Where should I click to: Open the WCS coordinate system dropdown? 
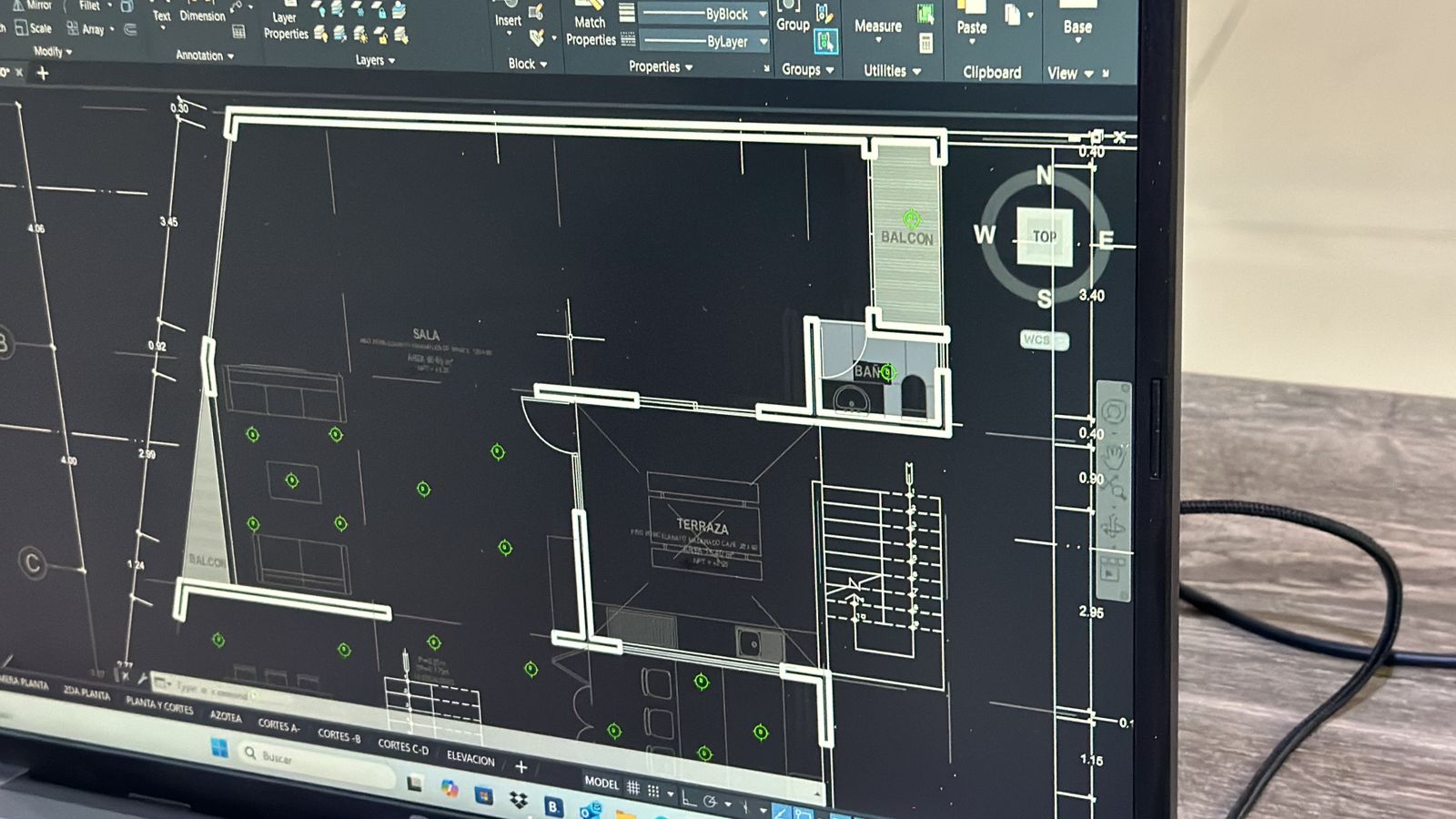point(1044,339)
